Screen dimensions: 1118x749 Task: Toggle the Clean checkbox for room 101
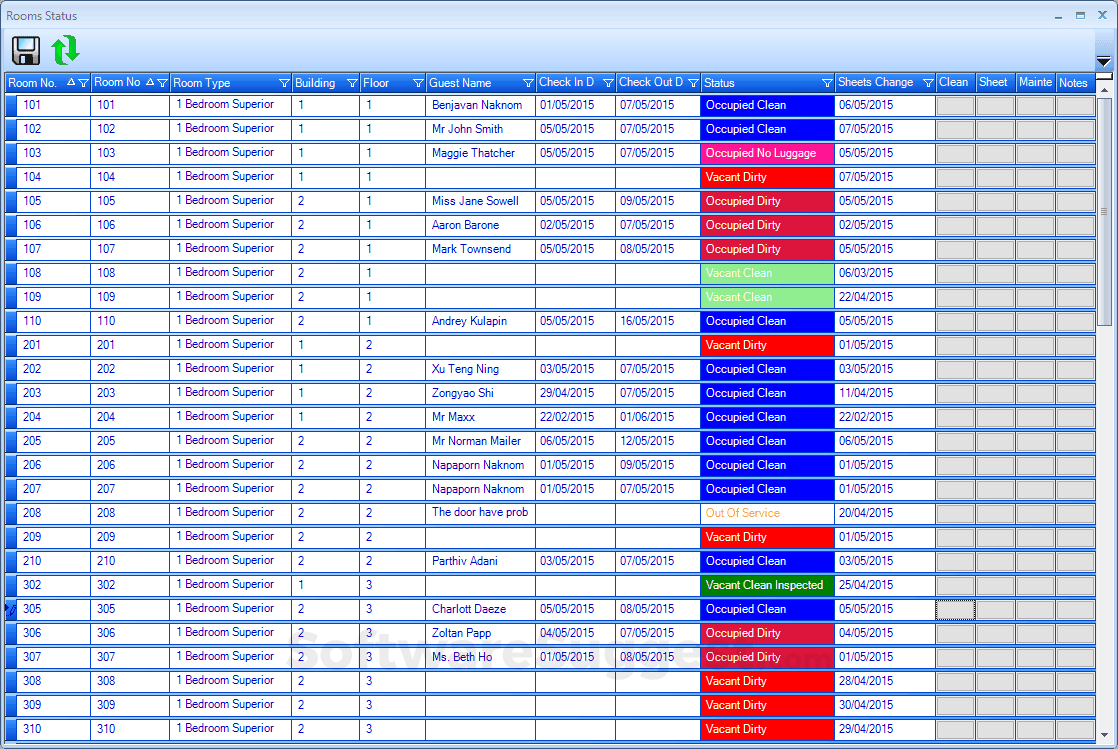[955, 106]
